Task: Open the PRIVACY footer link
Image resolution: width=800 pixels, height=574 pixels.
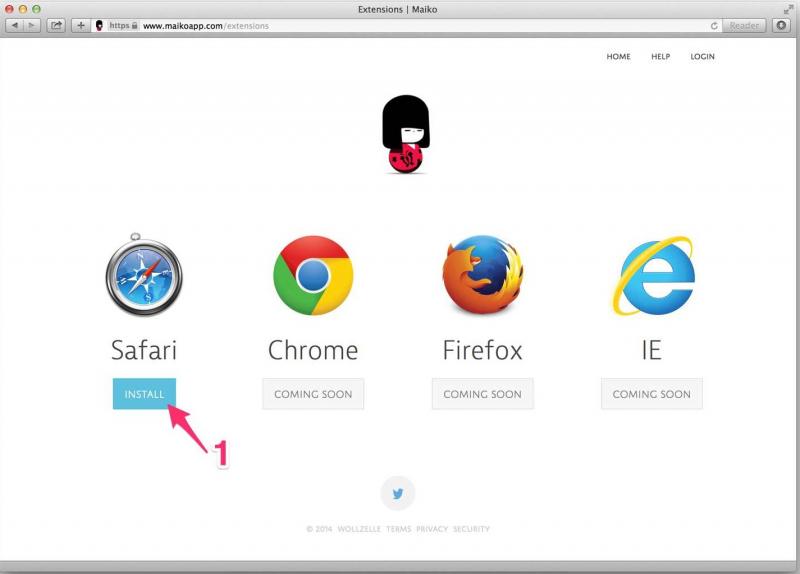Action: tap(432, 529)
